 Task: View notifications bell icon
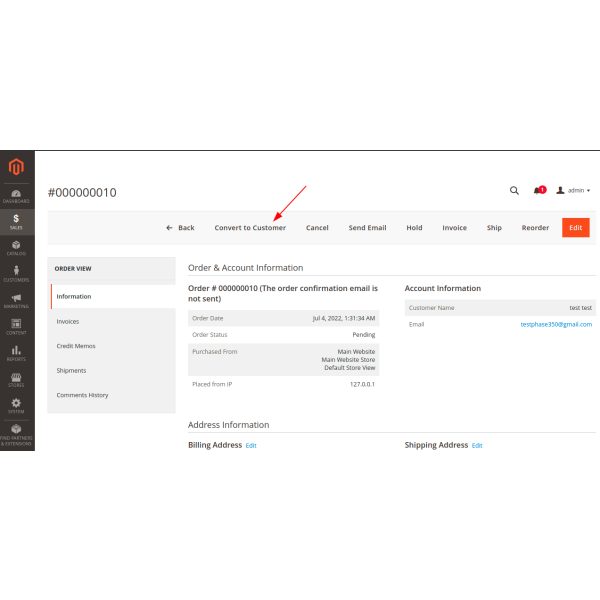(x=538, y=190)
